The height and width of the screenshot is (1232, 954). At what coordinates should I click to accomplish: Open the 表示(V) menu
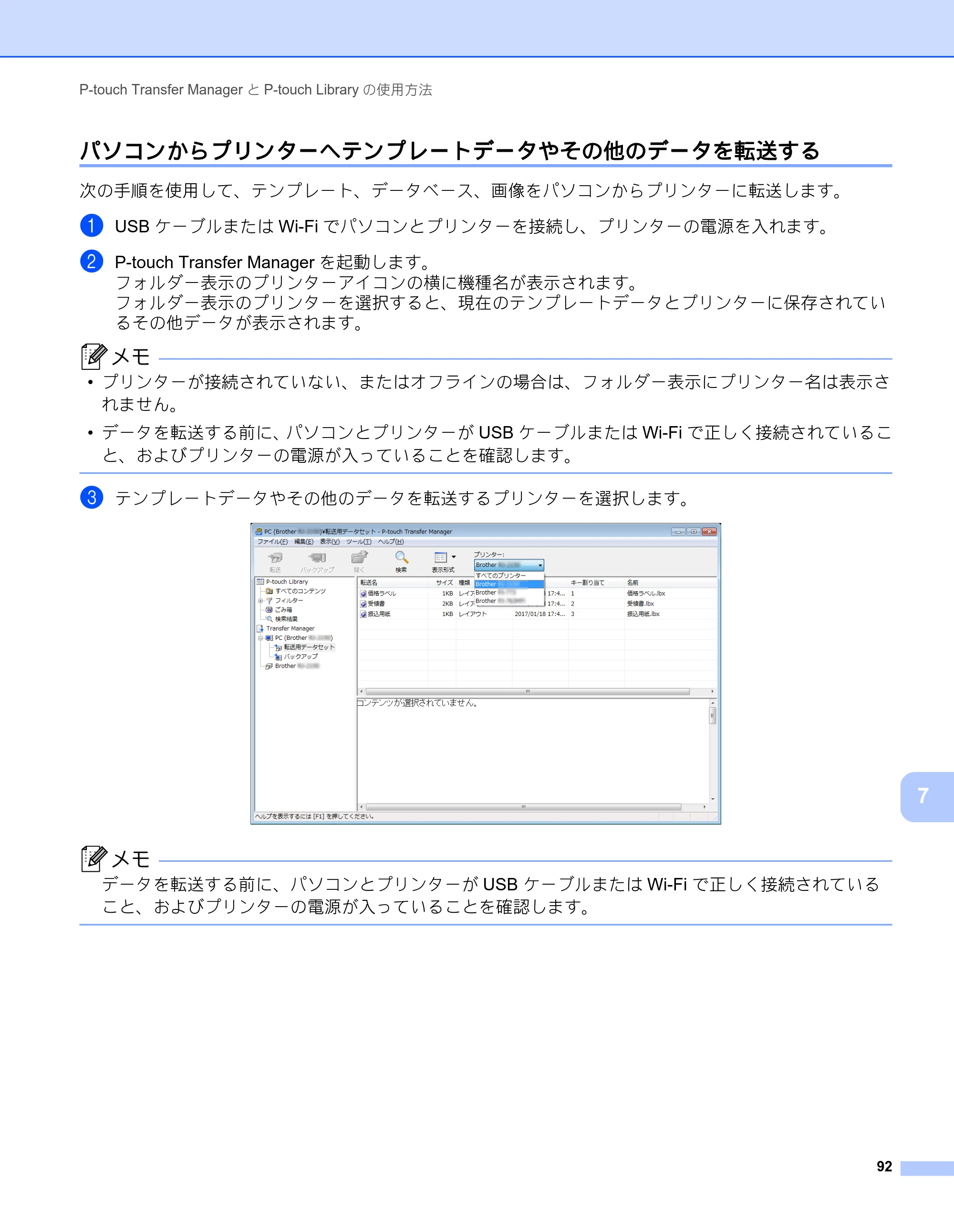click(x=330, y=542)
